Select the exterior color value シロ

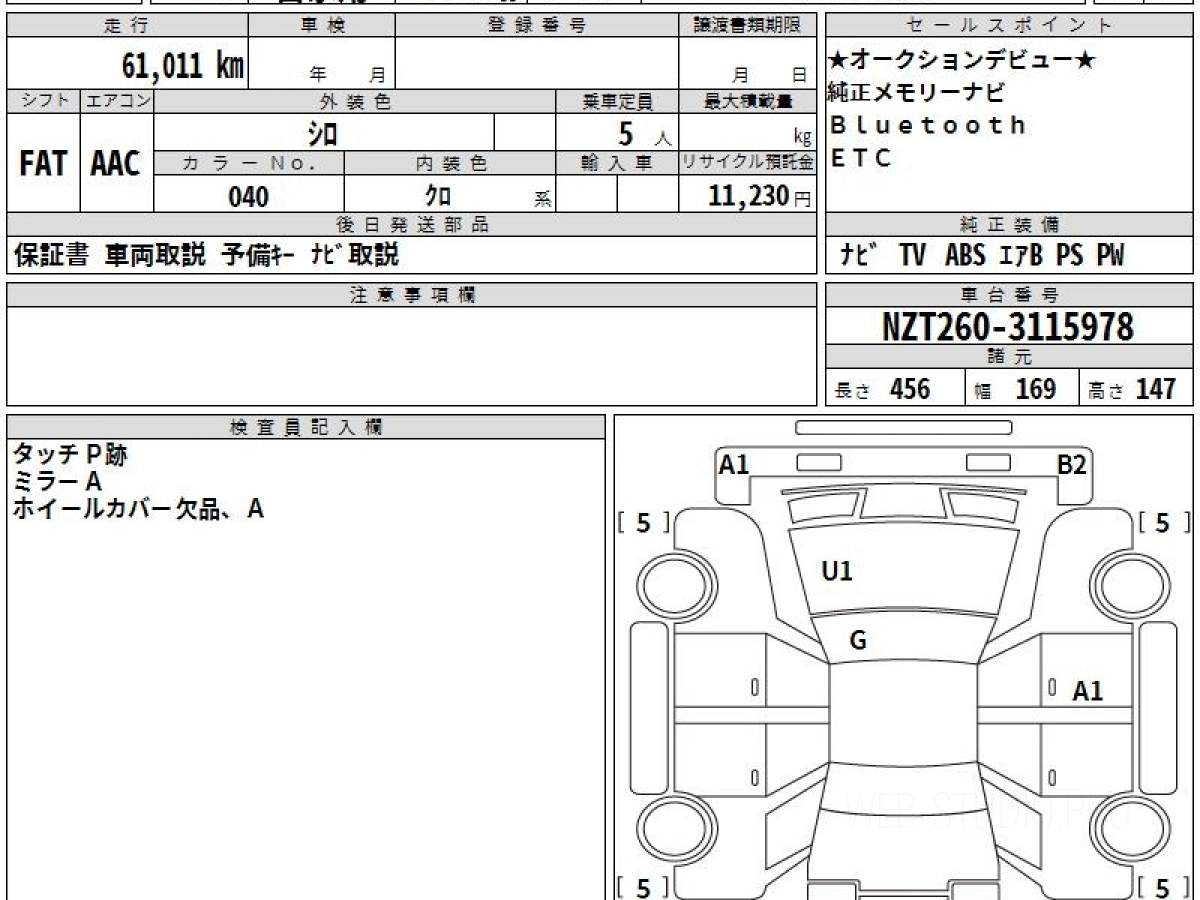point(322,132)
